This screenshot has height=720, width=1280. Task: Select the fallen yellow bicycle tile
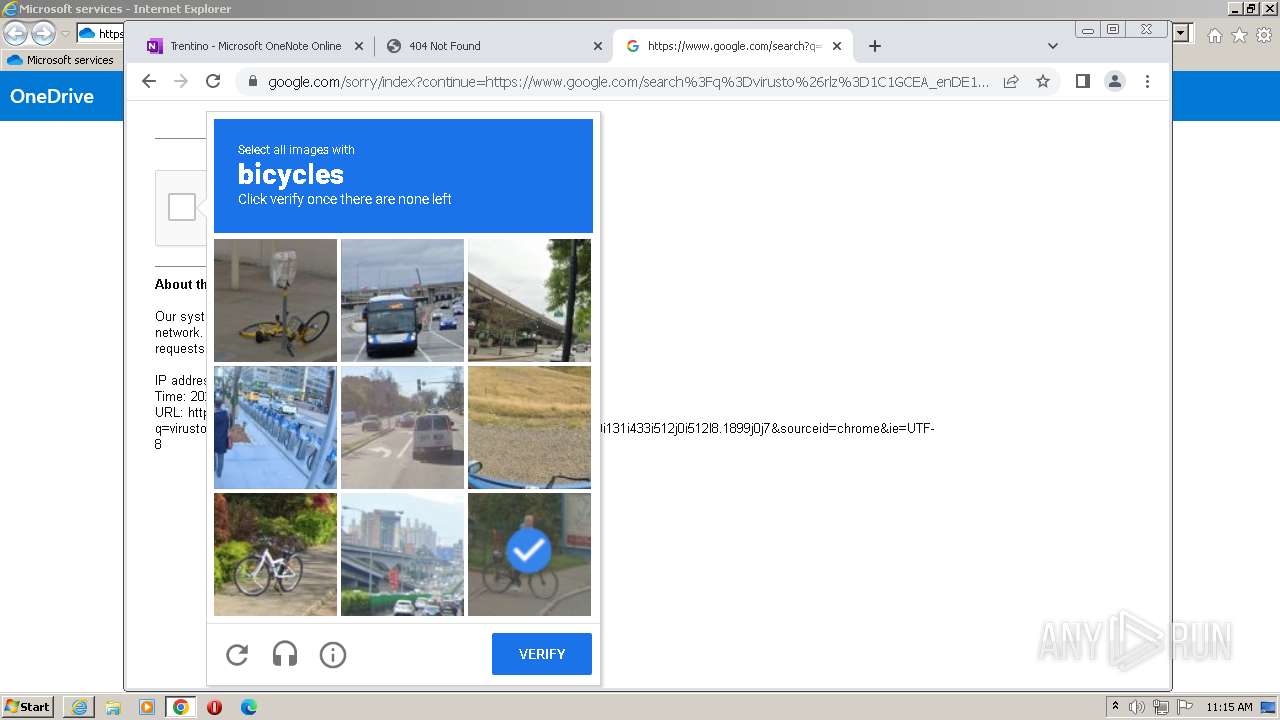coord(275,300)
